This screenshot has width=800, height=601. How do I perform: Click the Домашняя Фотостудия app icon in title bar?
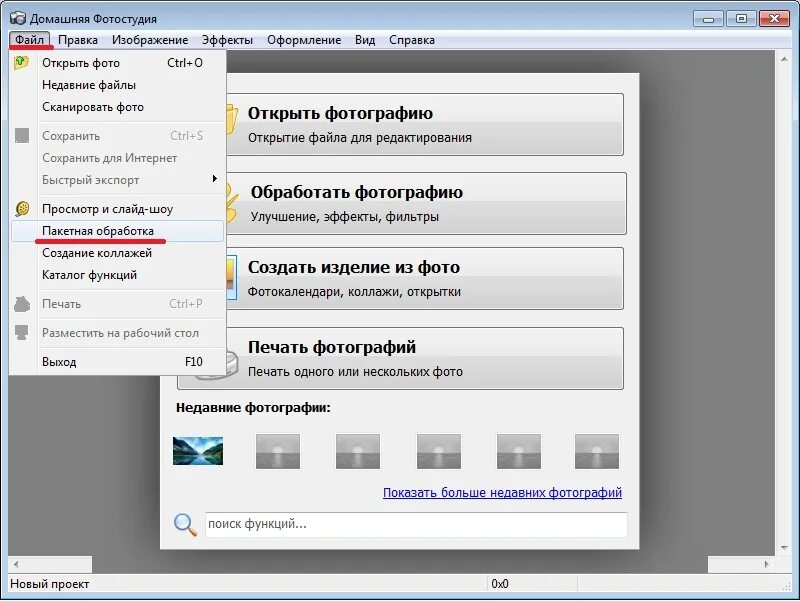tap(18, 18)
